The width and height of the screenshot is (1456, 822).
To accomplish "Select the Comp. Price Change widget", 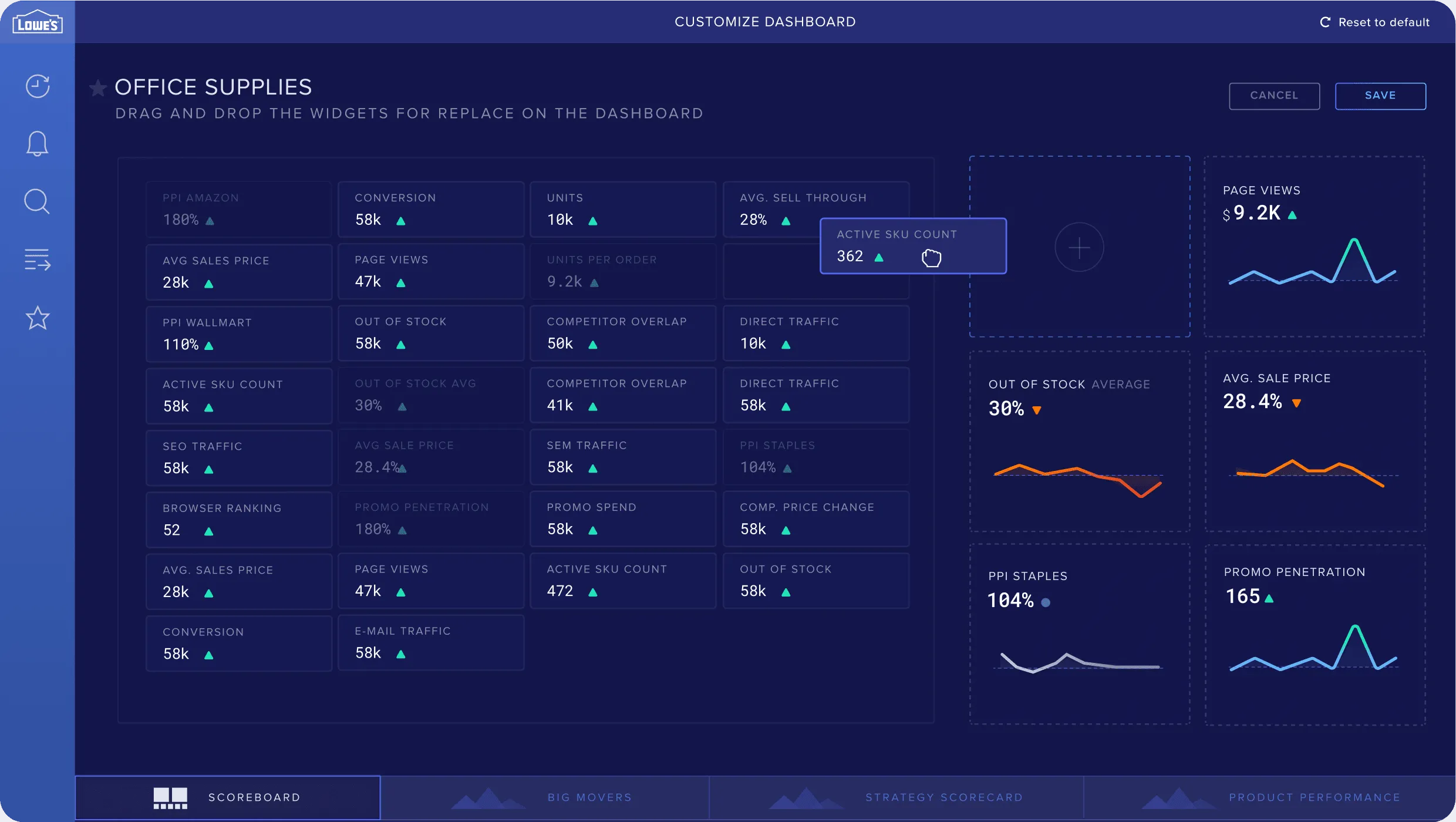I will 816,519.
